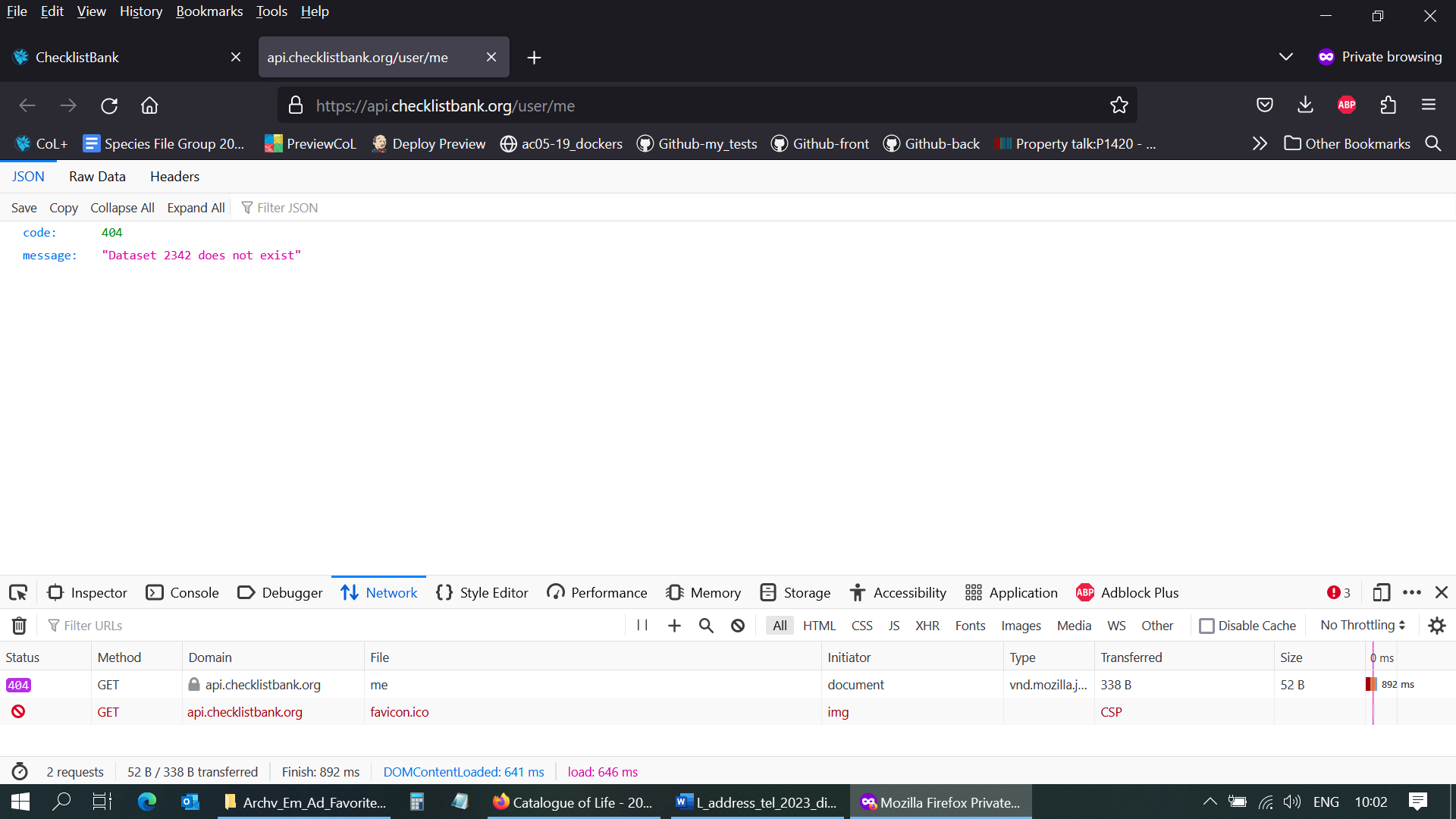The image size is (1456, 819).
Task: Click the element picker icon in DevTools
Action: click(18, 592)
